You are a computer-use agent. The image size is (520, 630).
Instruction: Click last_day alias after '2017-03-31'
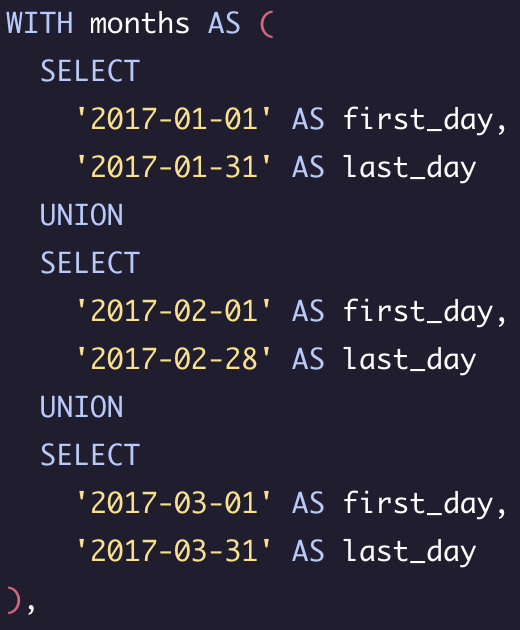tap(410, 552)
